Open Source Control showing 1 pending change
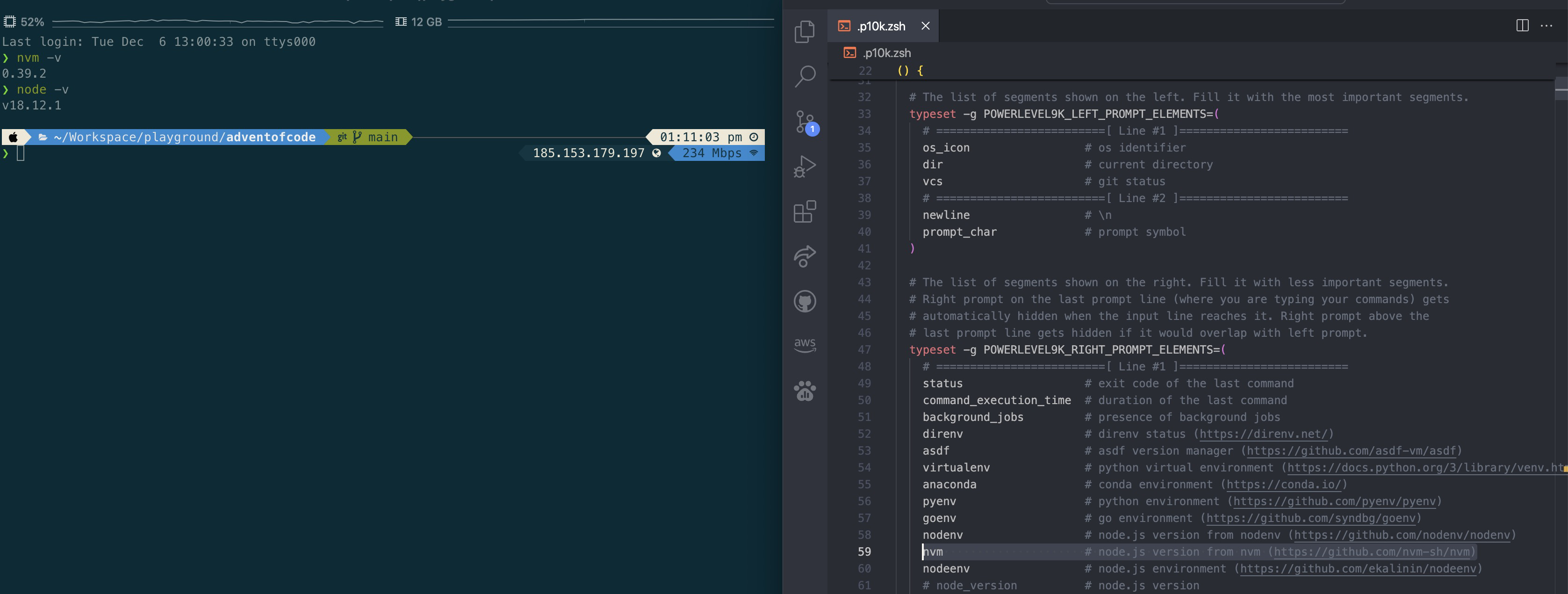1568x594 pixels. coord(805,121)
